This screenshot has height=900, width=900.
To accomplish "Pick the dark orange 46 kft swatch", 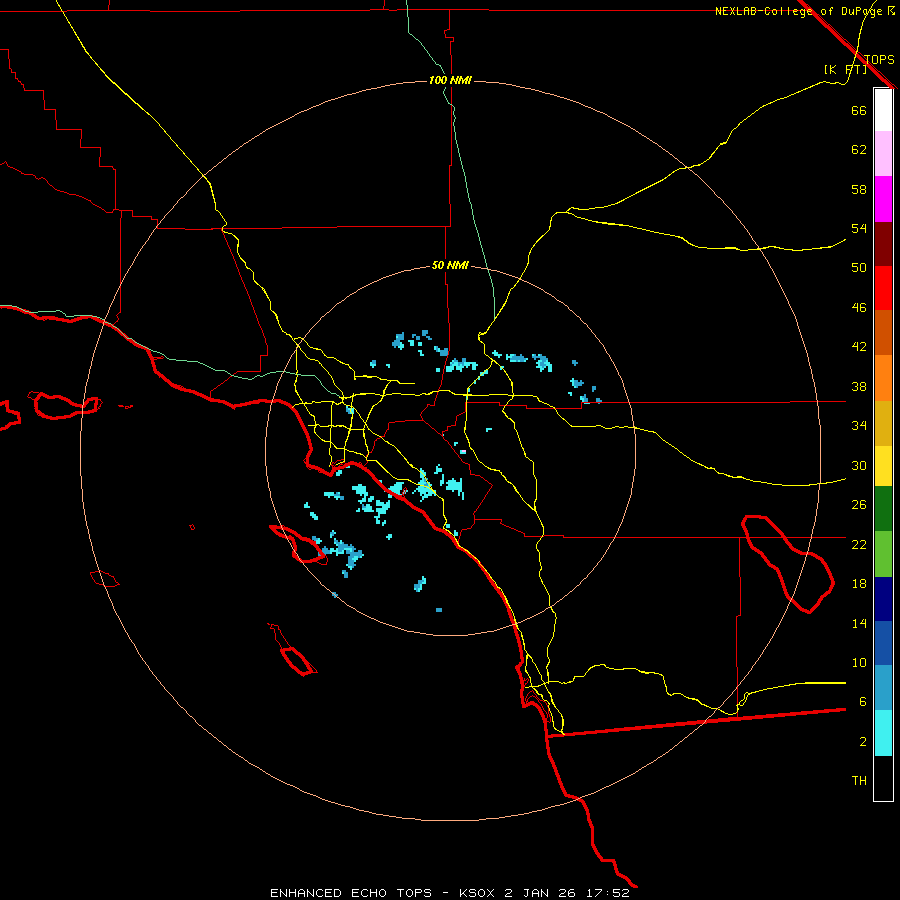I will pyautogui.click(x=883, y=332).
